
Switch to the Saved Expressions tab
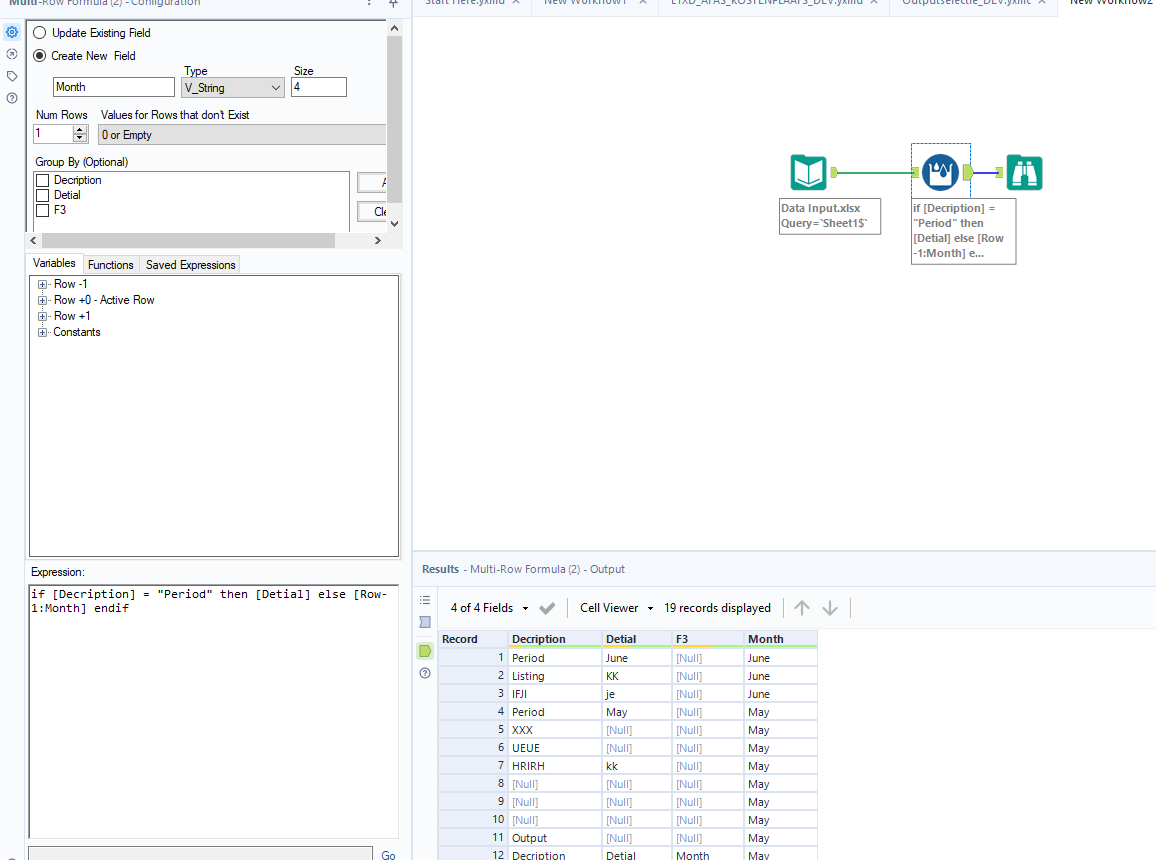[190, 265]
